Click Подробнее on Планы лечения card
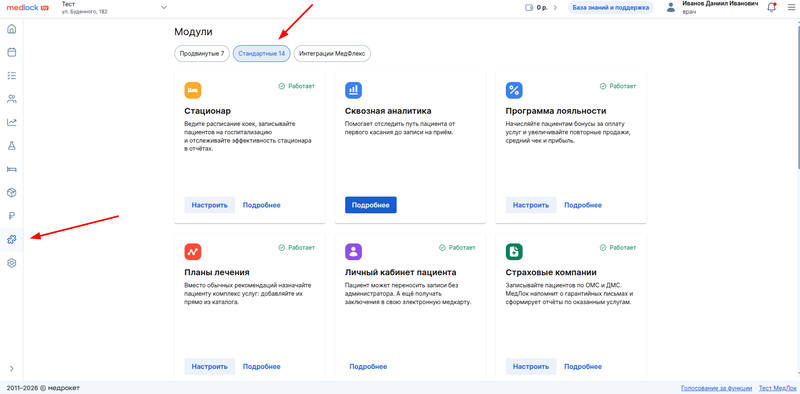This screenshot has height=394, width=800. 262,366
